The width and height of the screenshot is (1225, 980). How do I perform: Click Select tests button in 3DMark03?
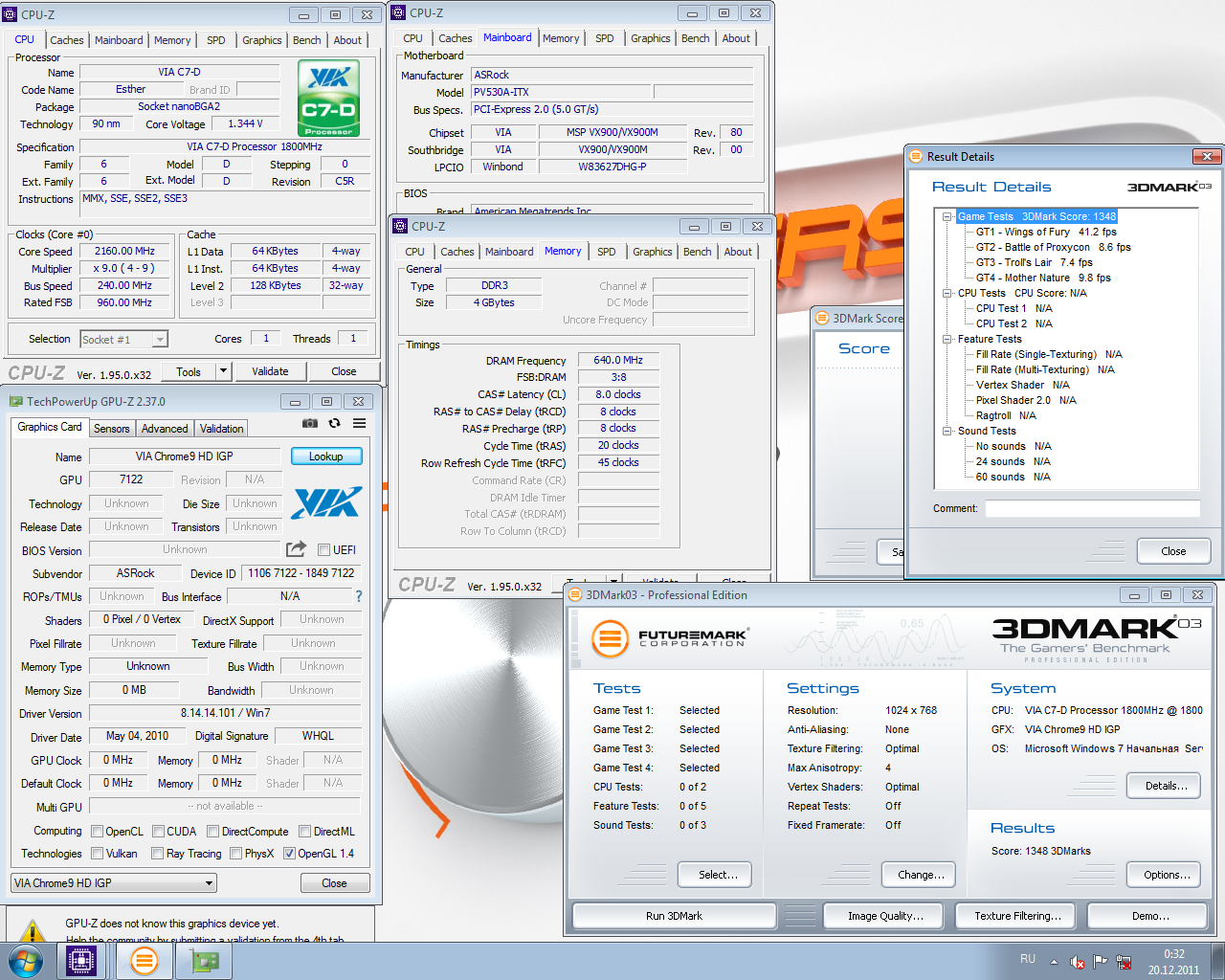[718, 875]
